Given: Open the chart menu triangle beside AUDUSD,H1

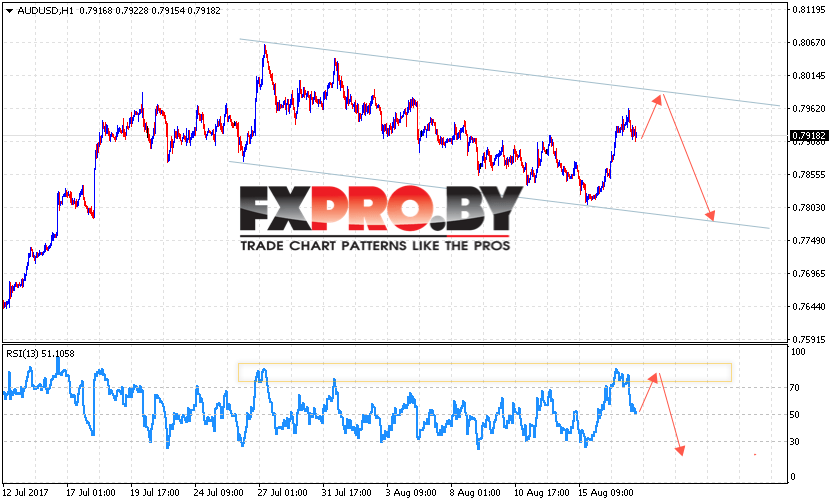Looking at the screenshot, I should (x=9, y=11).
